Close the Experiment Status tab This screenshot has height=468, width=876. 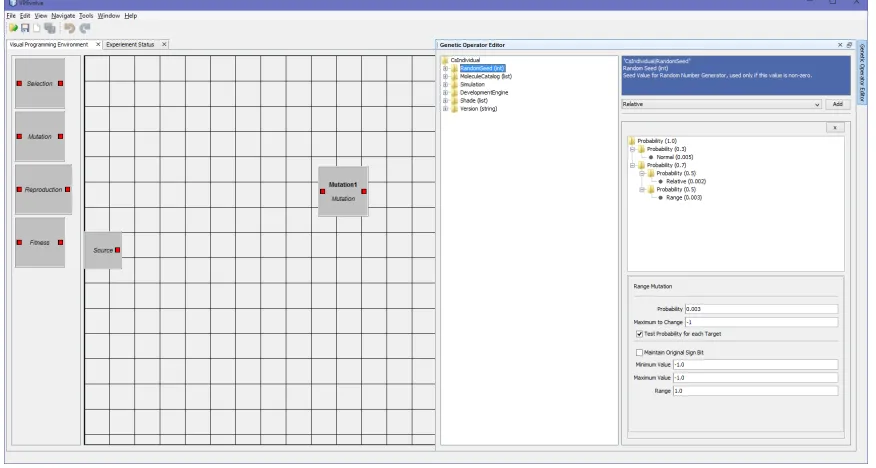pos(164,44)
